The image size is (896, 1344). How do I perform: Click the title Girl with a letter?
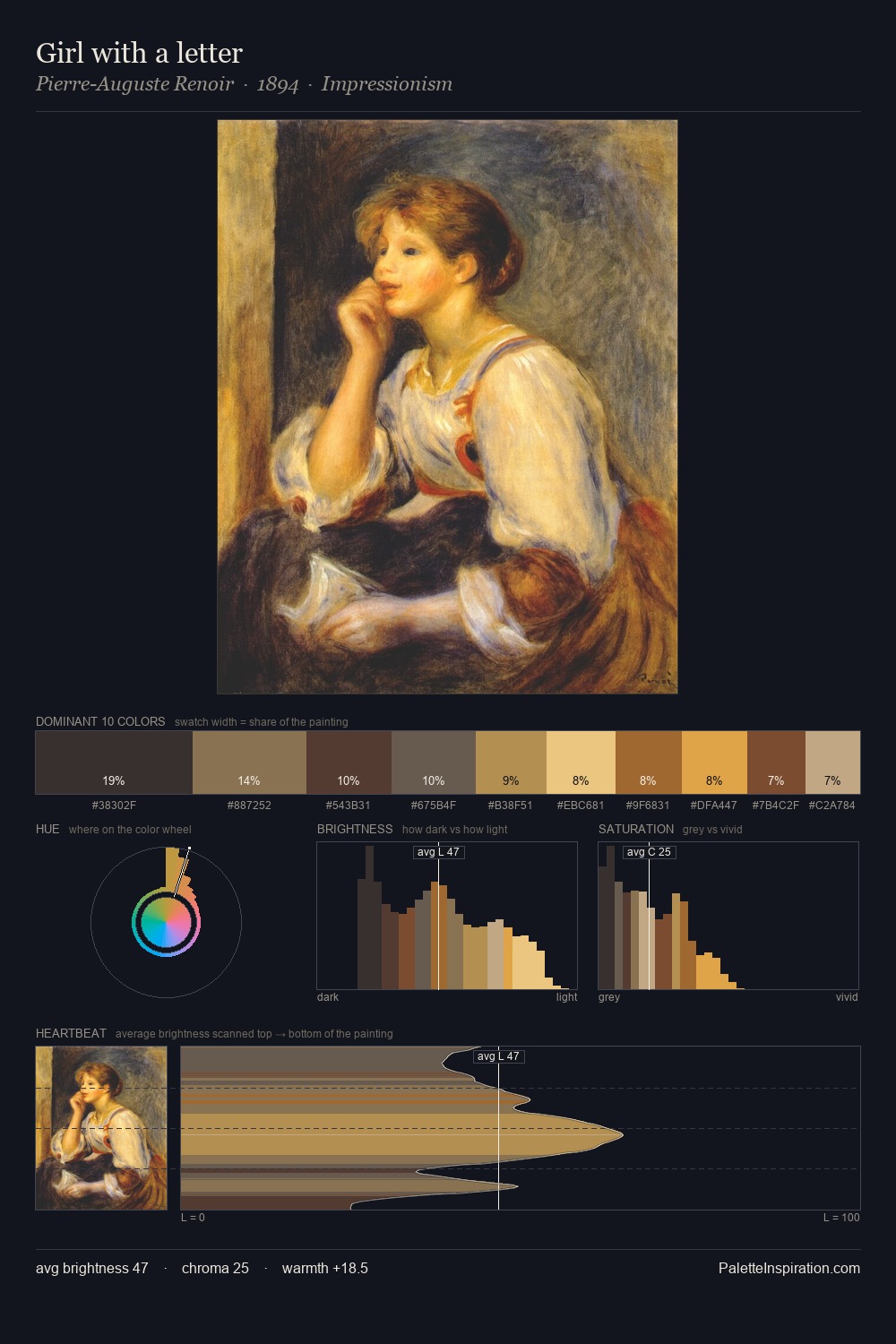(139, 53)
